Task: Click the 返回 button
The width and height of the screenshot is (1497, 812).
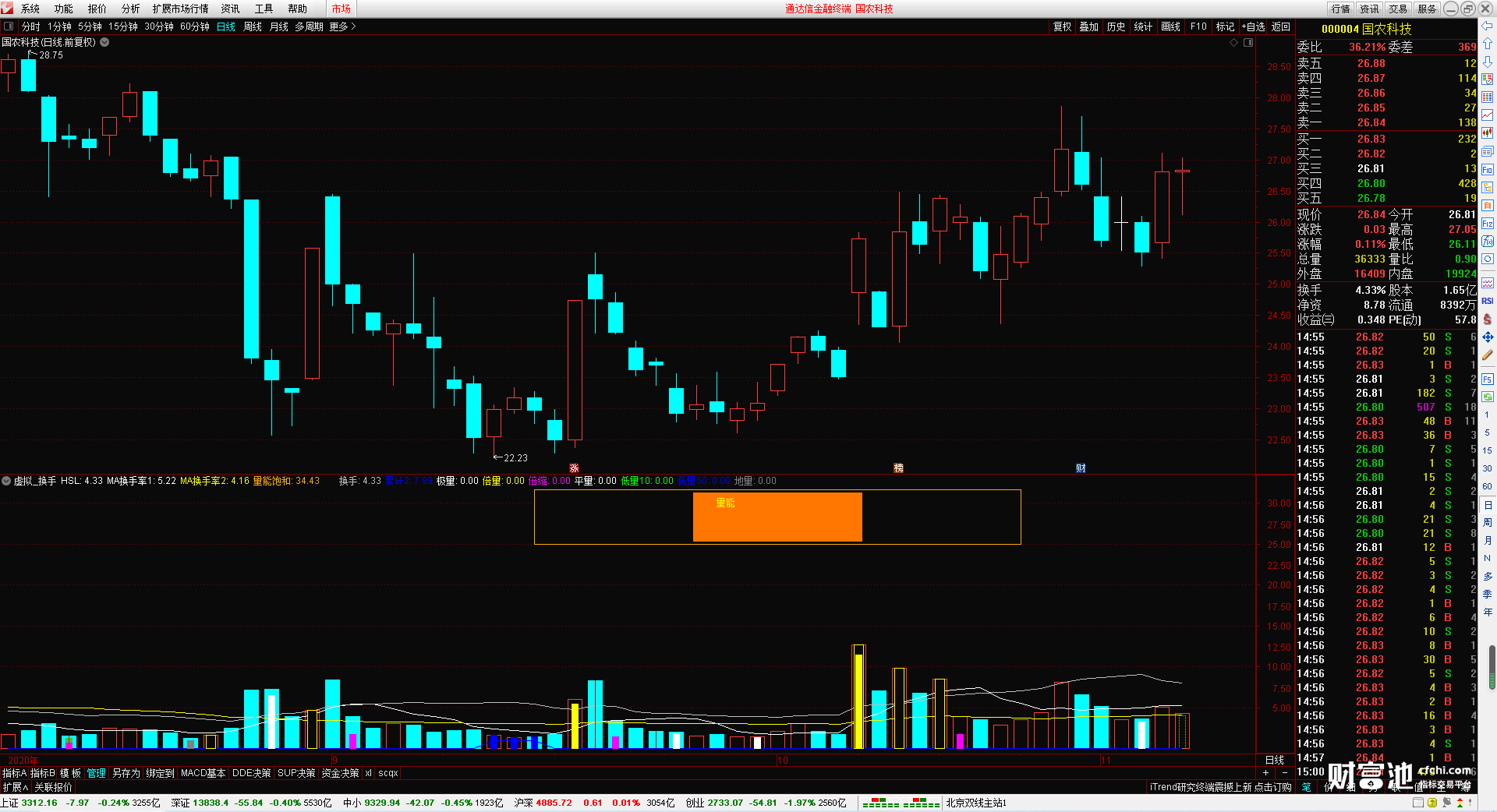Action: point(1281,26)
